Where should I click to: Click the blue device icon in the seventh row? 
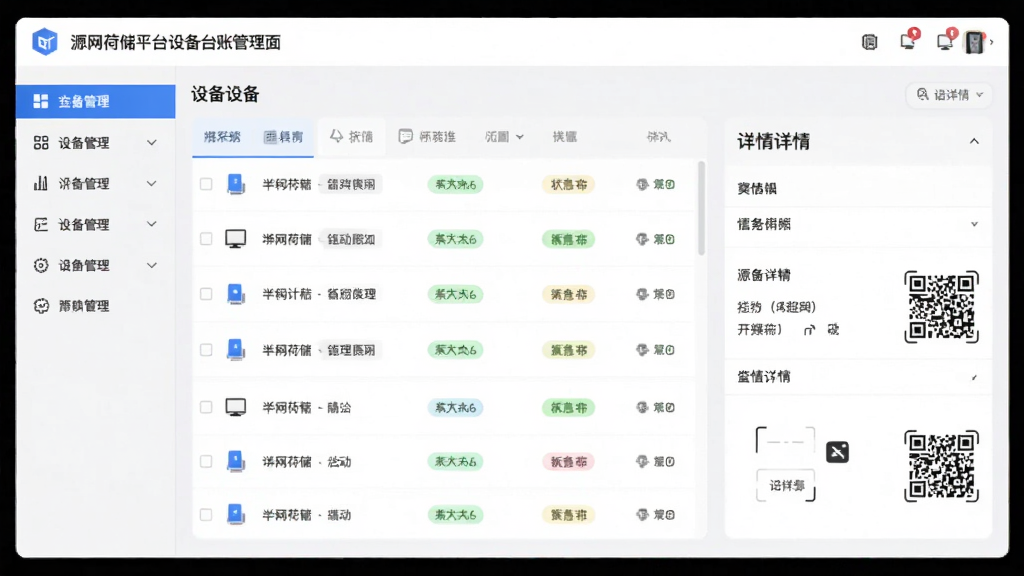pos(236,515)
